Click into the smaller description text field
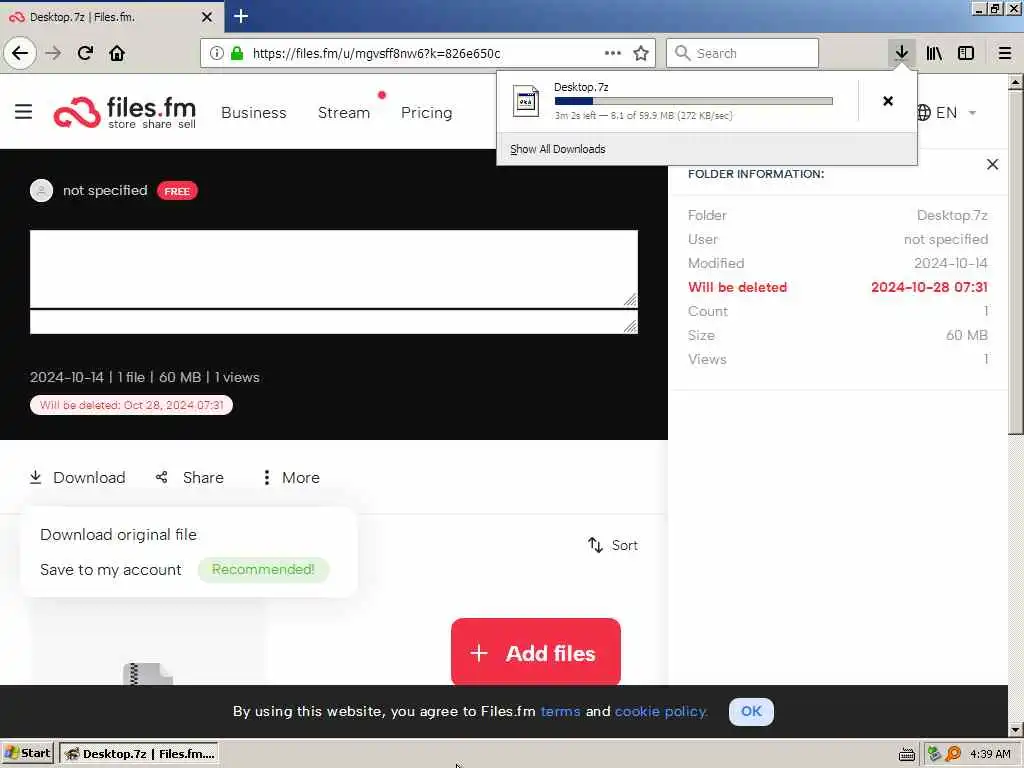This screenshot has height=768, width=1024. pyautogui.click(x=334, y=322)
